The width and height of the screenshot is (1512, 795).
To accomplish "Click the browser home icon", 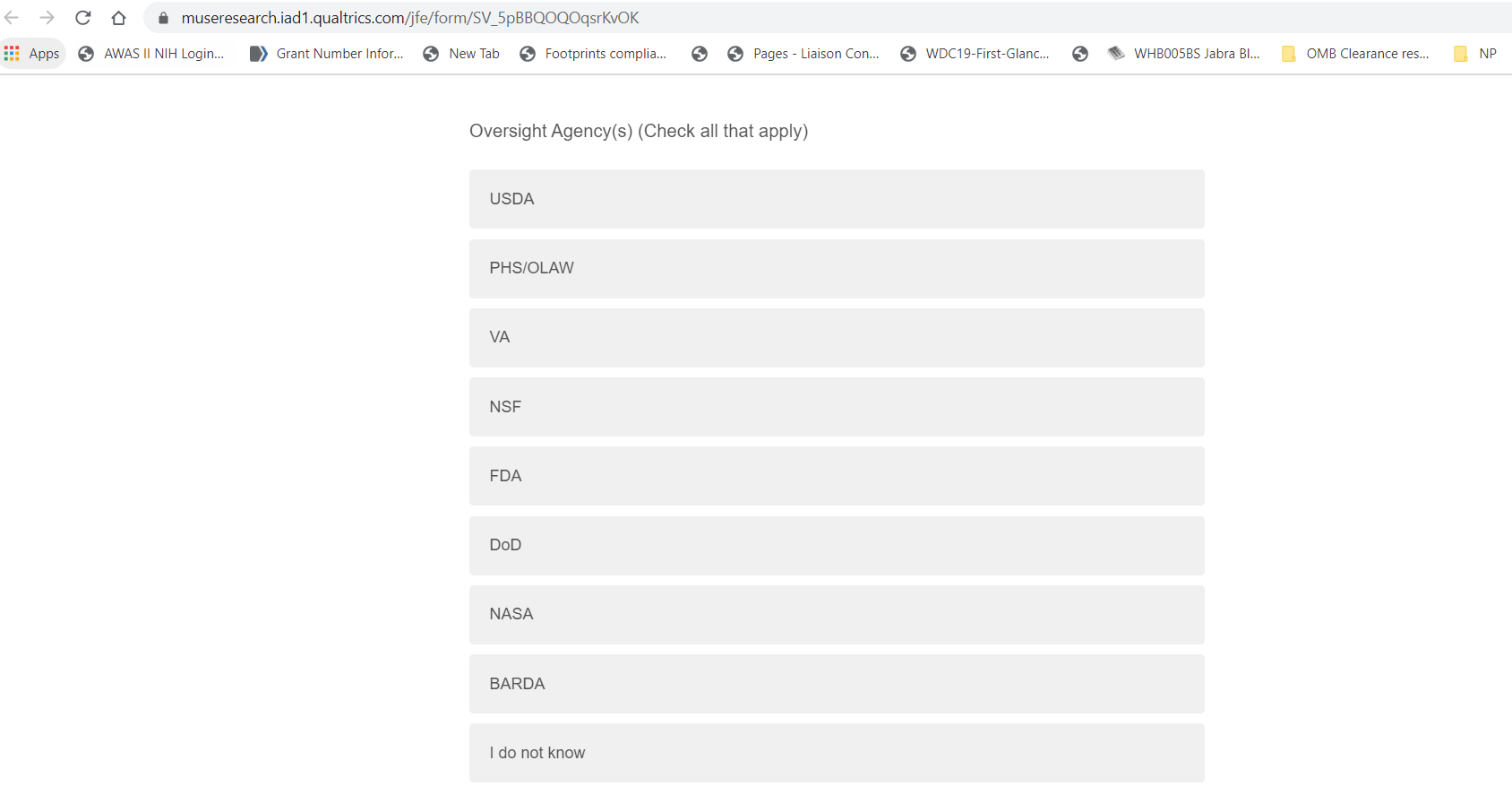I will point(118,18).
